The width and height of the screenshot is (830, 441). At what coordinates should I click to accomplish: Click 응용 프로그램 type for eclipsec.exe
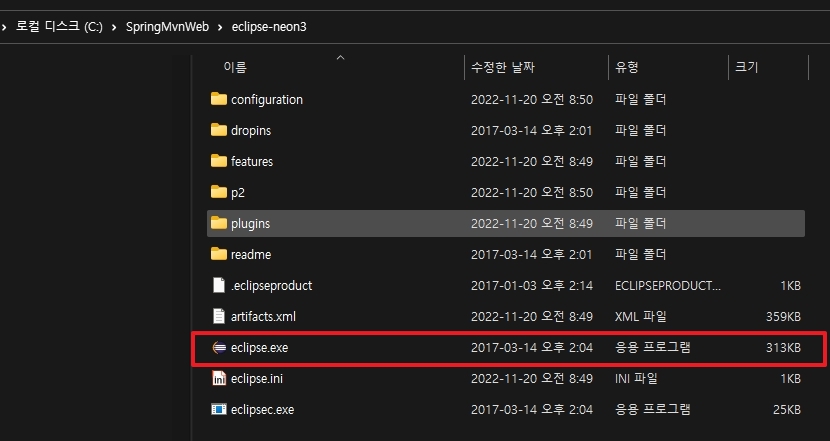point(652,410)
